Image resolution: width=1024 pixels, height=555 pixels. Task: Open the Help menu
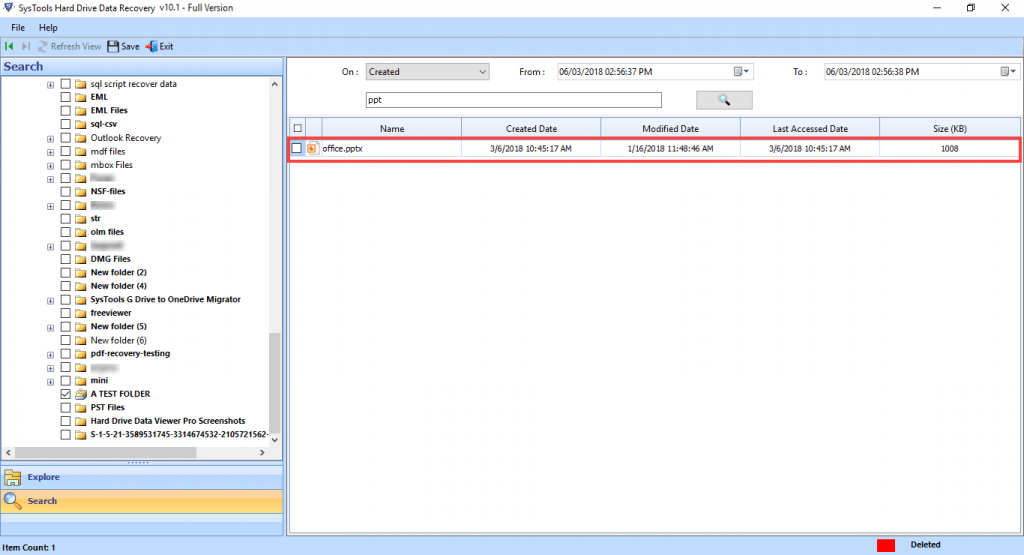tap(48, 27)
